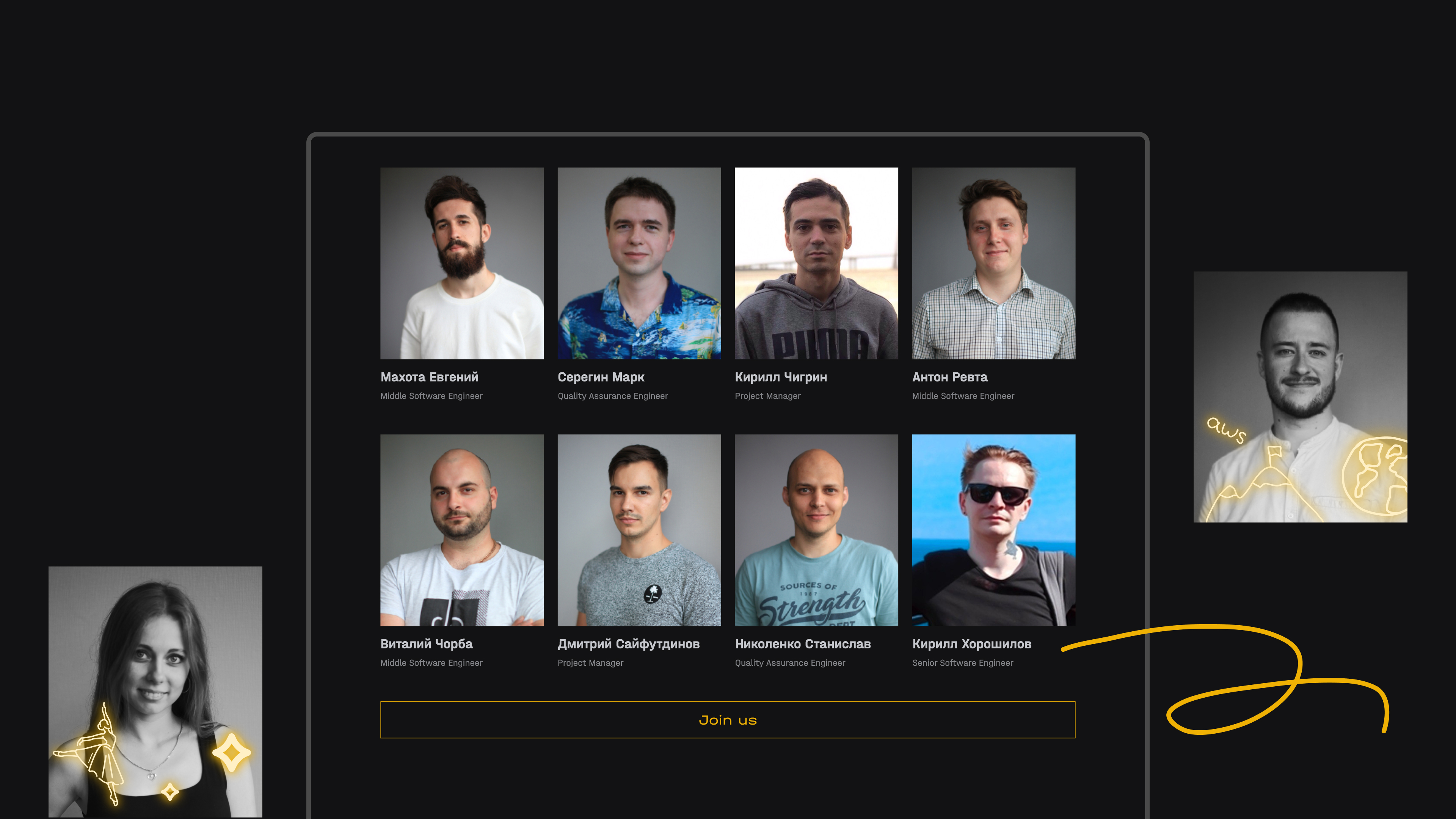Click the neon globe drawing icon
This screenshot has height=819, width=1456.
1374,477
